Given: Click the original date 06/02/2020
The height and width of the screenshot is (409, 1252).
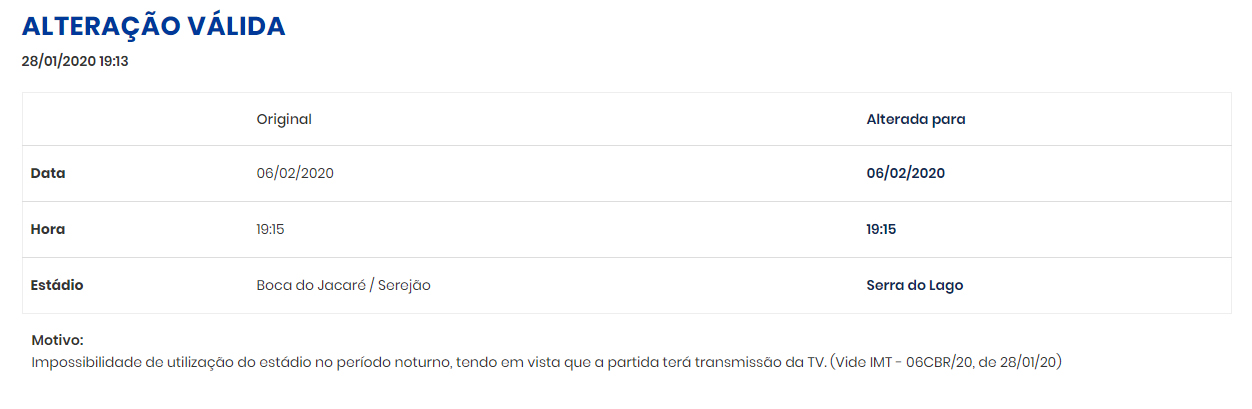Looking at the screenshot, I should (x=295, y=173).
